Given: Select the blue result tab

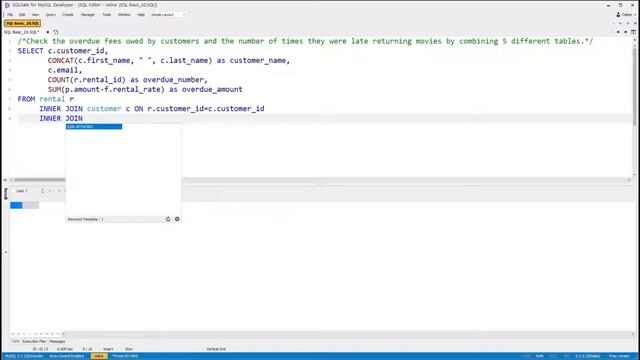Looking at the screenshot, I should click(16, 205).
